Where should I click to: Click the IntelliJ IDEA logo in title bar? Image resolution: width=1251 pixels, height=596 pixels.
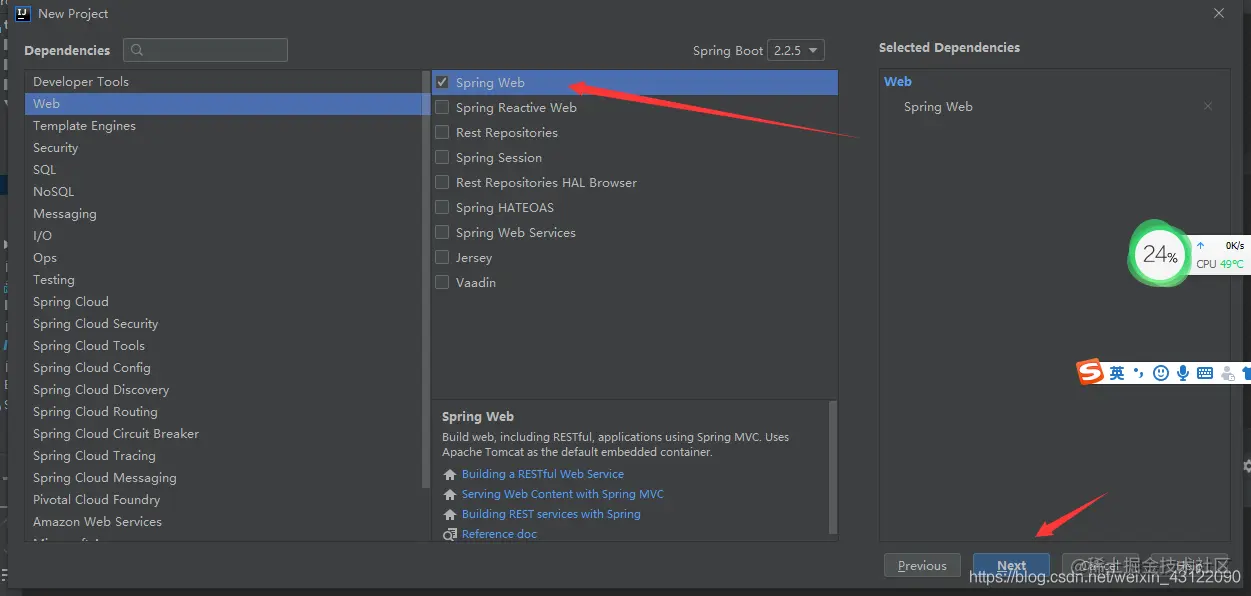[x=22, y=14]
